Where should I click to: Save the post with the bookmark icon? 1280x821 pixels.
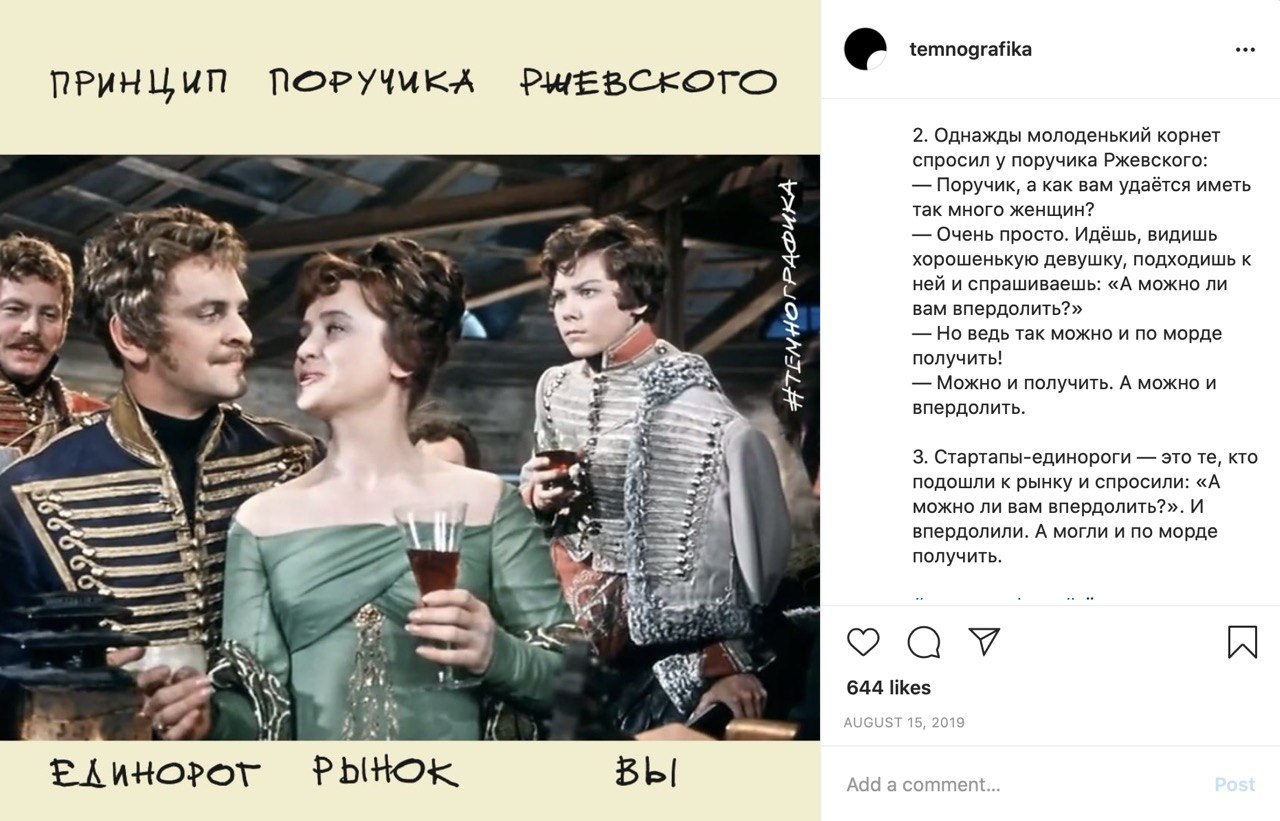pyautogui.click(x=1242, y=642)
